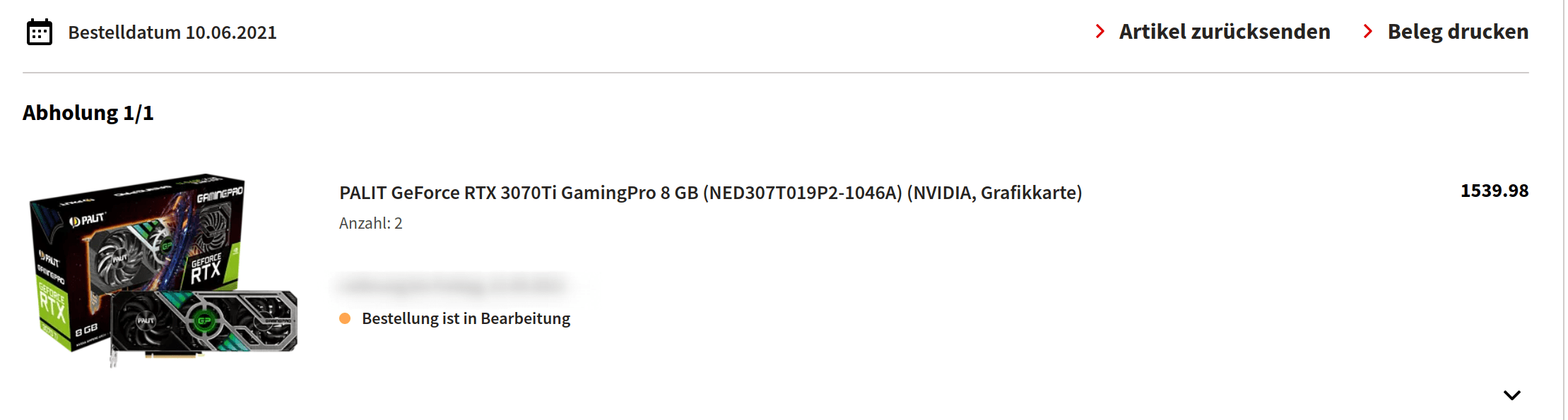
Task: Click the Anzahl: 2 quantity text
Action: pyautogui.click(x=370, y=224)
